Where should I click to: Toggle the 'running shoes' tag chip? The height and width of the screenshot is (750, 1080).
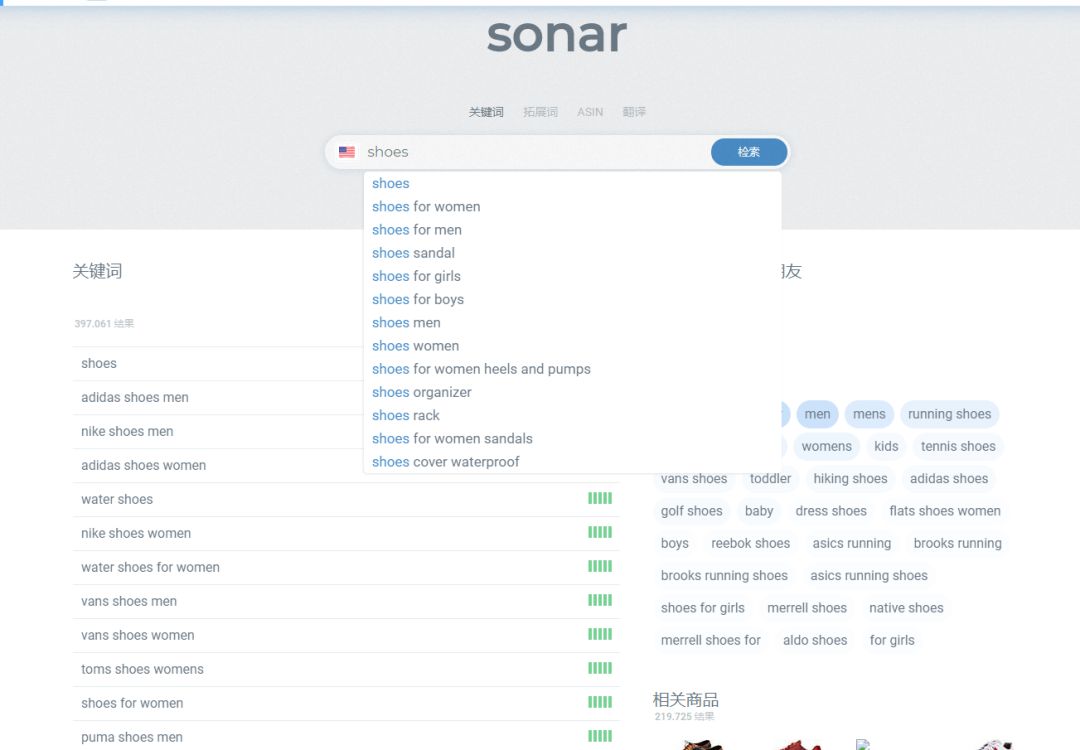[949, 414]
